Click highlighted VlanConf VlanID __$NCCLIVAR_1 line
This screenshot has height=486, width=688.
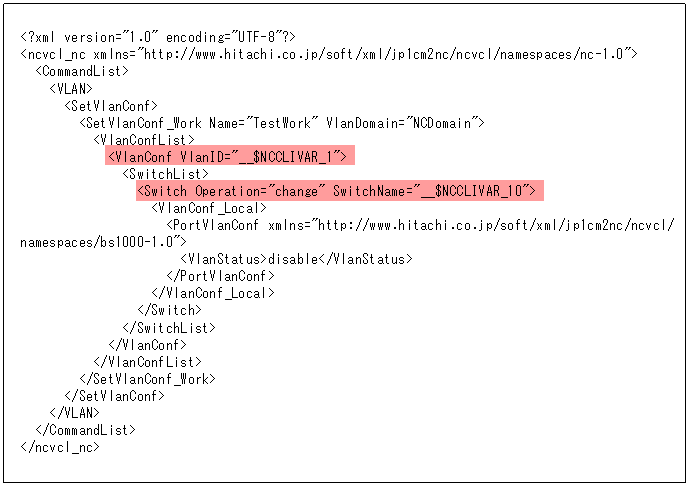pyautogui.click(x=230, y=156)
